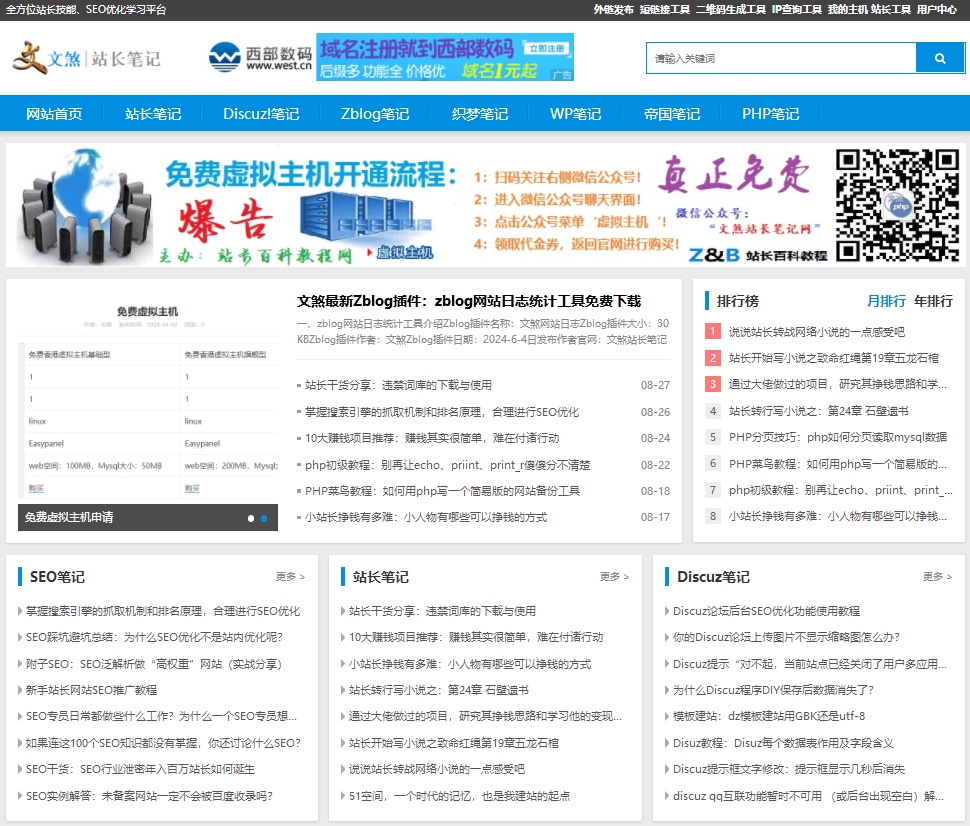Viewport: 970px width, 826px height.
Task: Open SEO踩坑避坑总结 in SEO笔记
Action: coord(154,637)
